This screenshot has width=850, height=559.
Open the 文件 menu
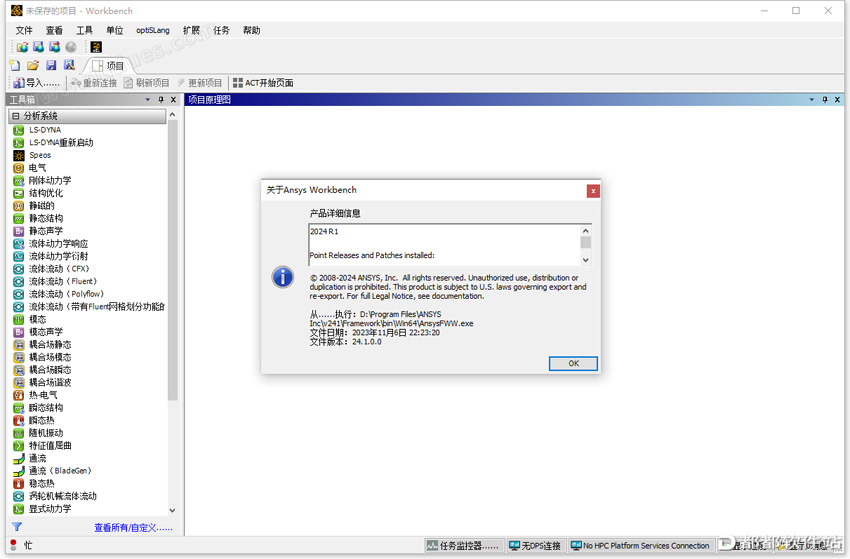pyautogui.click(x=24, y=30)
